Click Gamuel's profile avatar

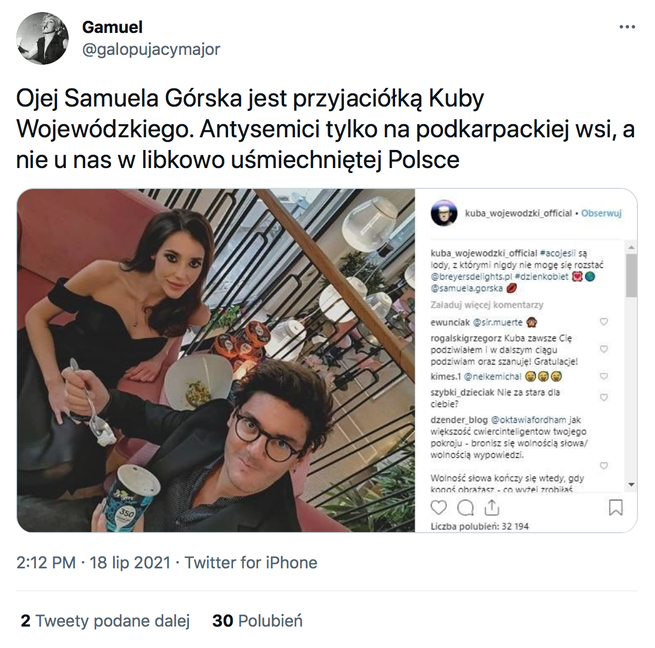(42, 38)
